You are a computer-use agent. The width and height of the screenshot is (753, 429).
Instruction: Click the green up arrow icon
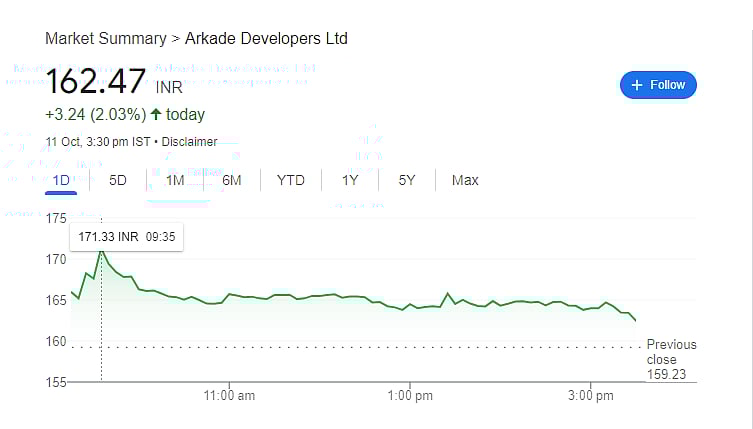coord(156,114)
